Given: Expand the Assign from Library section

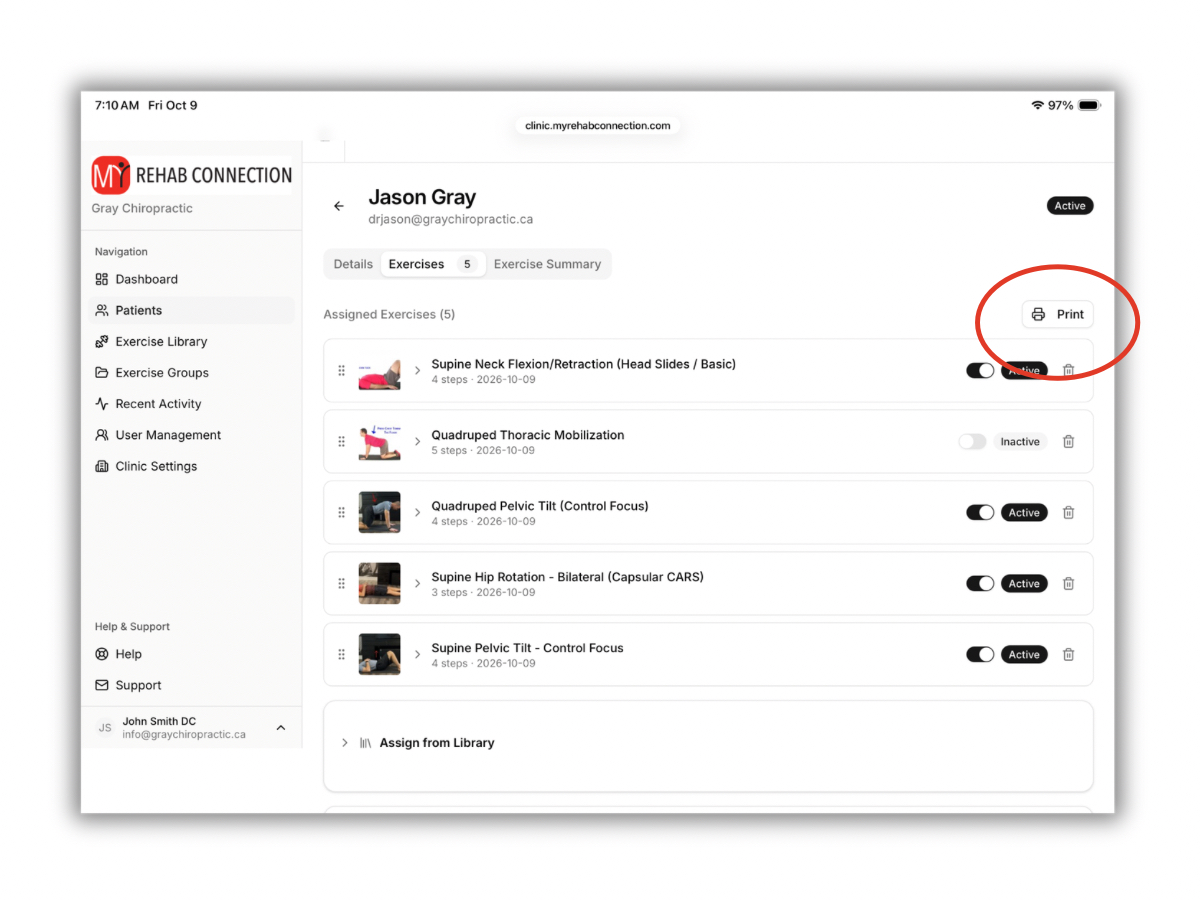Looking at the screenshot, I should click(x=345, y=743).
